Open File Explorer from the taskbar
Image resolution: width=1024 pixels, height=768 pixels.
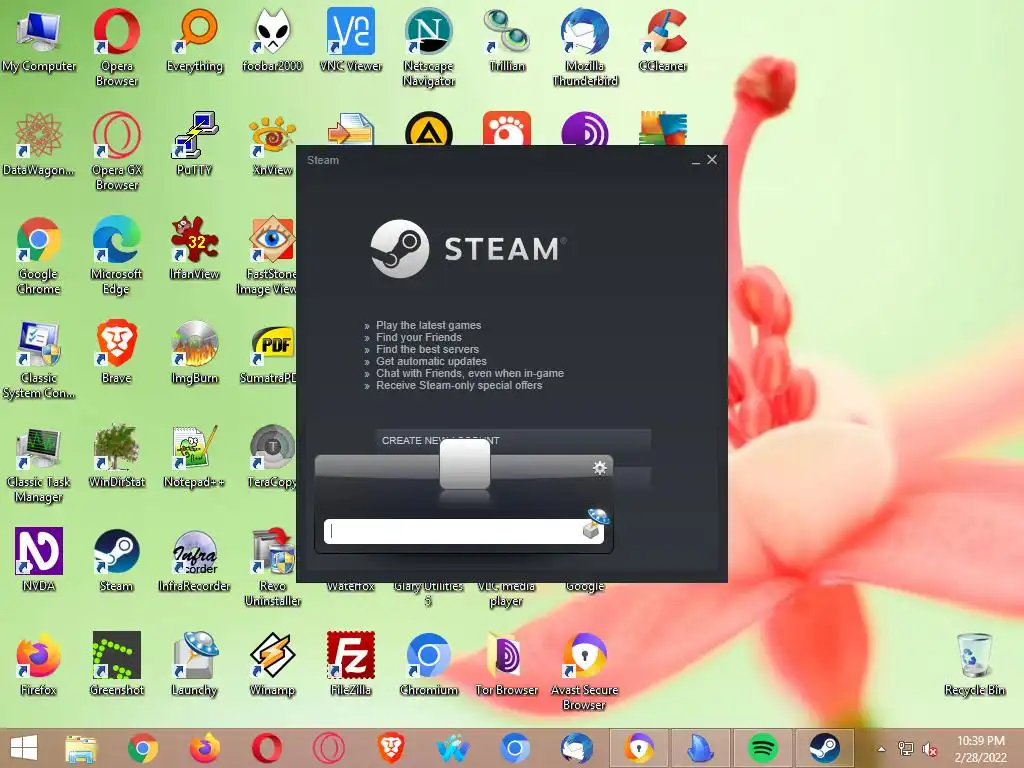point(81,748)
